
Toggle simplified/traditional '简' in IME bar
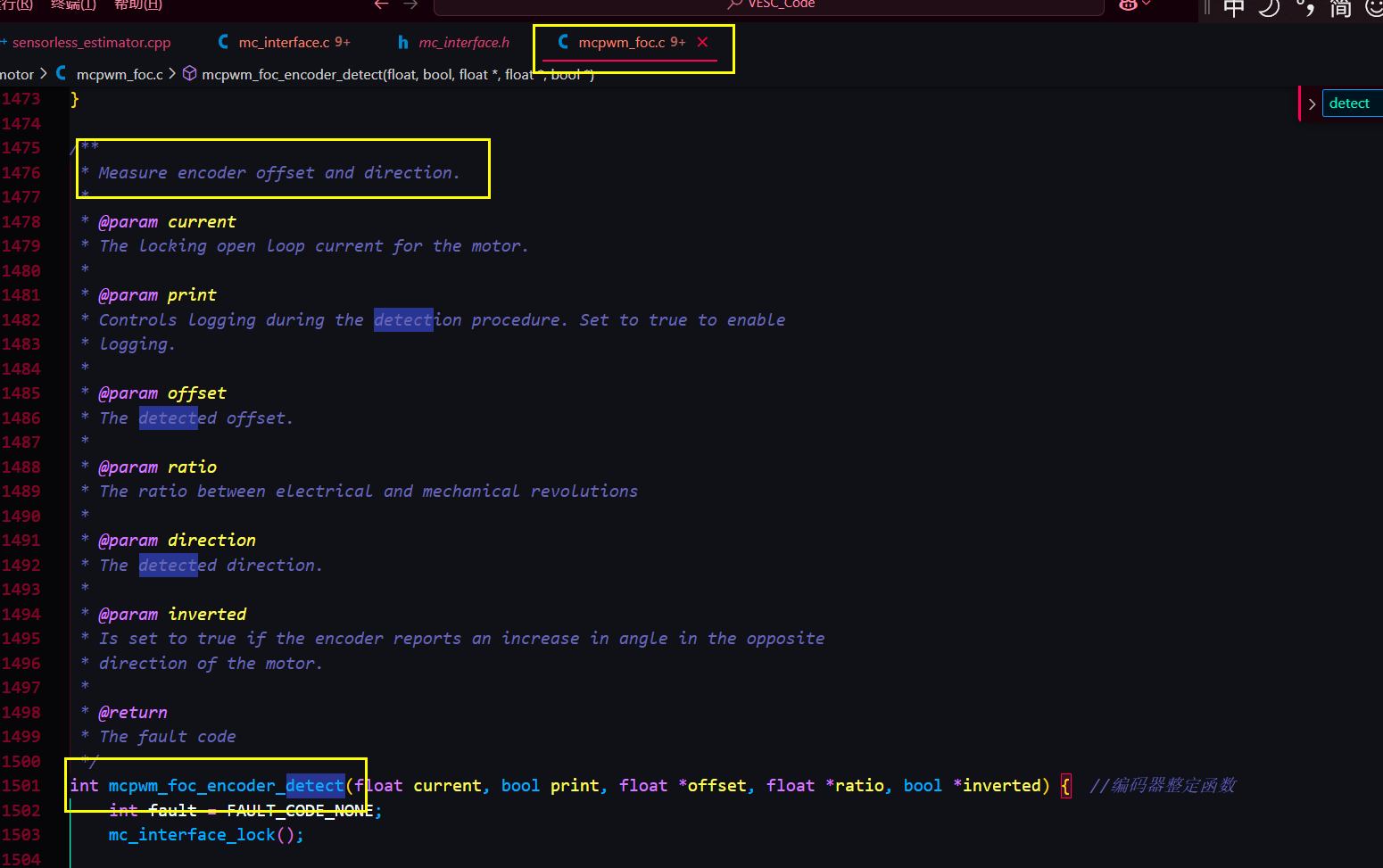click(x=1340, y=8)
